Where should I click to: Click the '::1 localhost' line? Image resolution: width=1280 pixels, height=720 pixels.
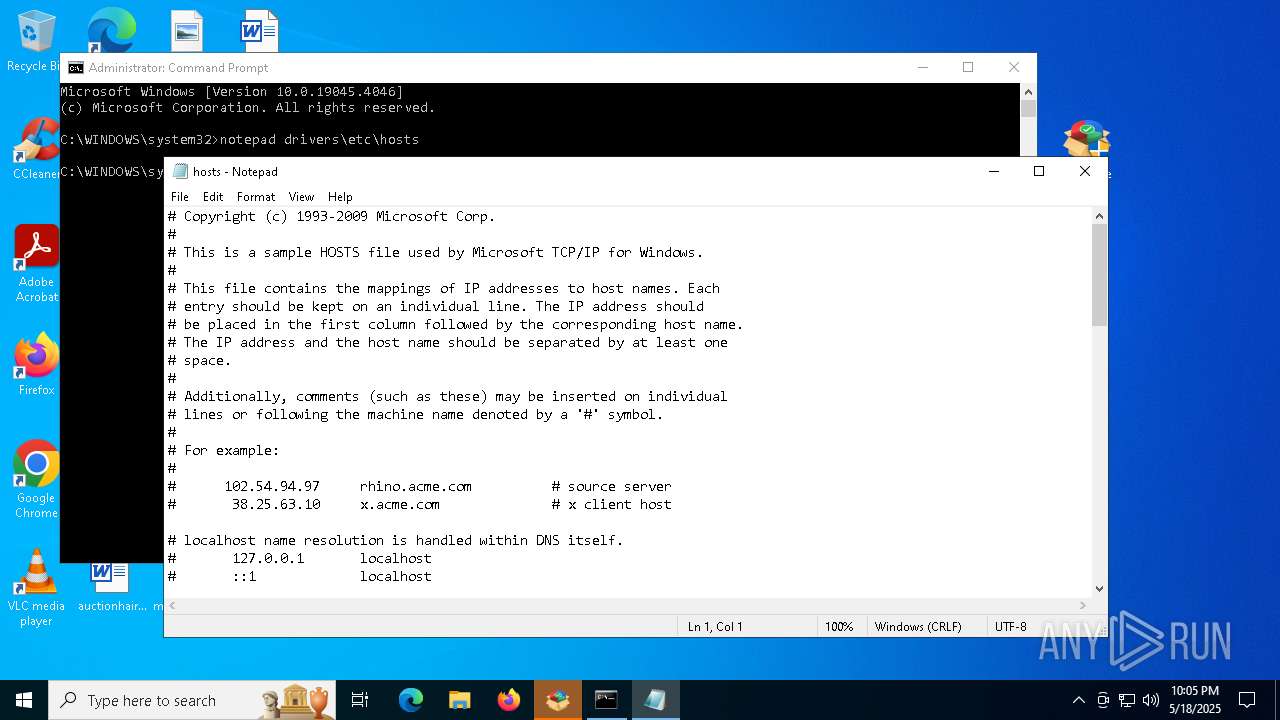(300, 576)
